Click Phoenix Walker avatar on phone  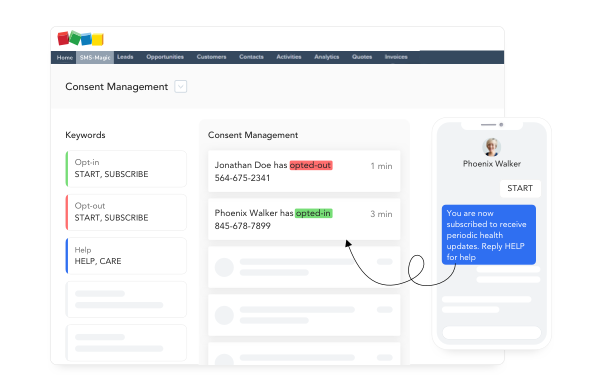coord(492,147)
